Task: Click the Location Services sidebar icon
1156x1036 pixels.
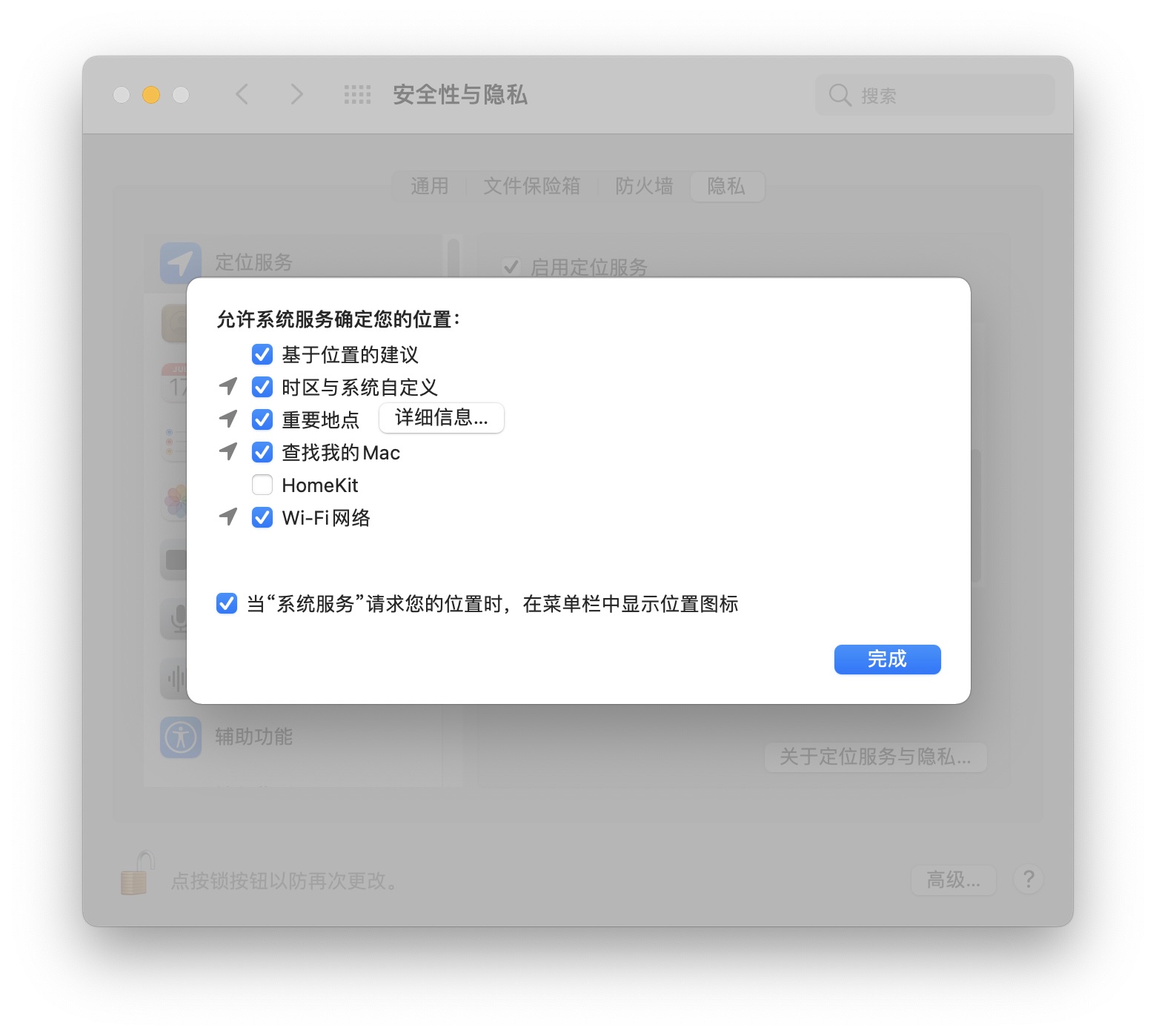Action: click(181, 263)
